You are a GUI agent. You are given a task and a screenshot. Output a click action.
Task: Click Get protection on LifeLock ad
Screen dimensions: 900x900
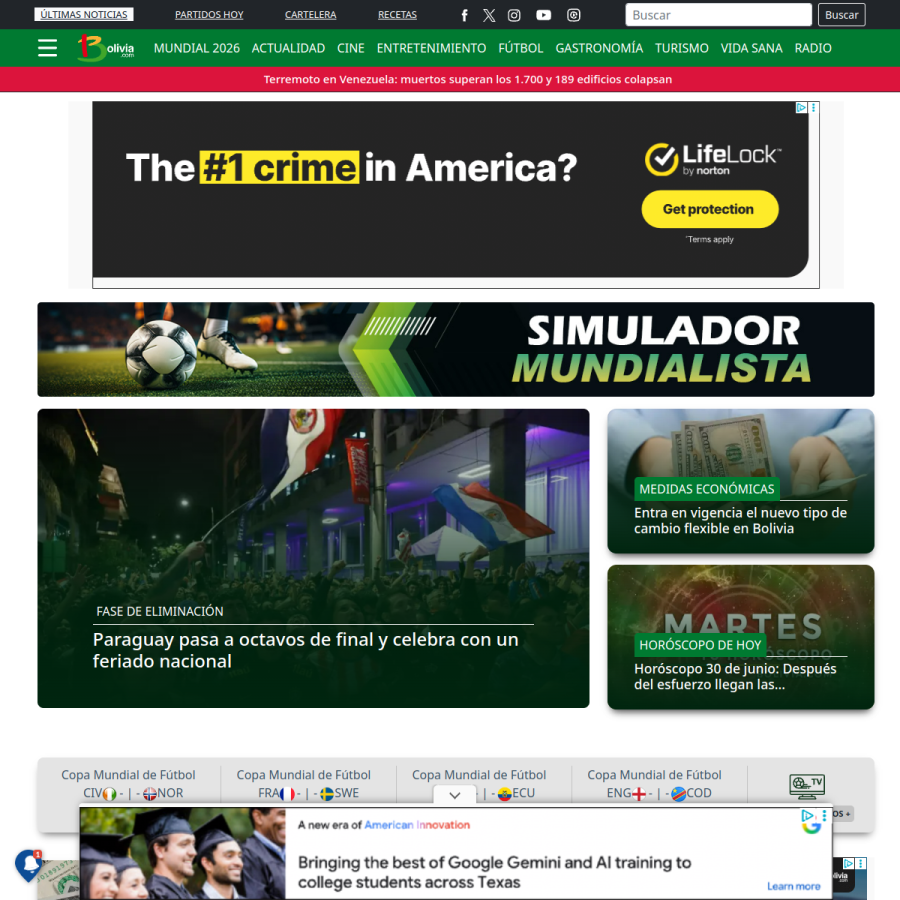click(x=709, y=209)
